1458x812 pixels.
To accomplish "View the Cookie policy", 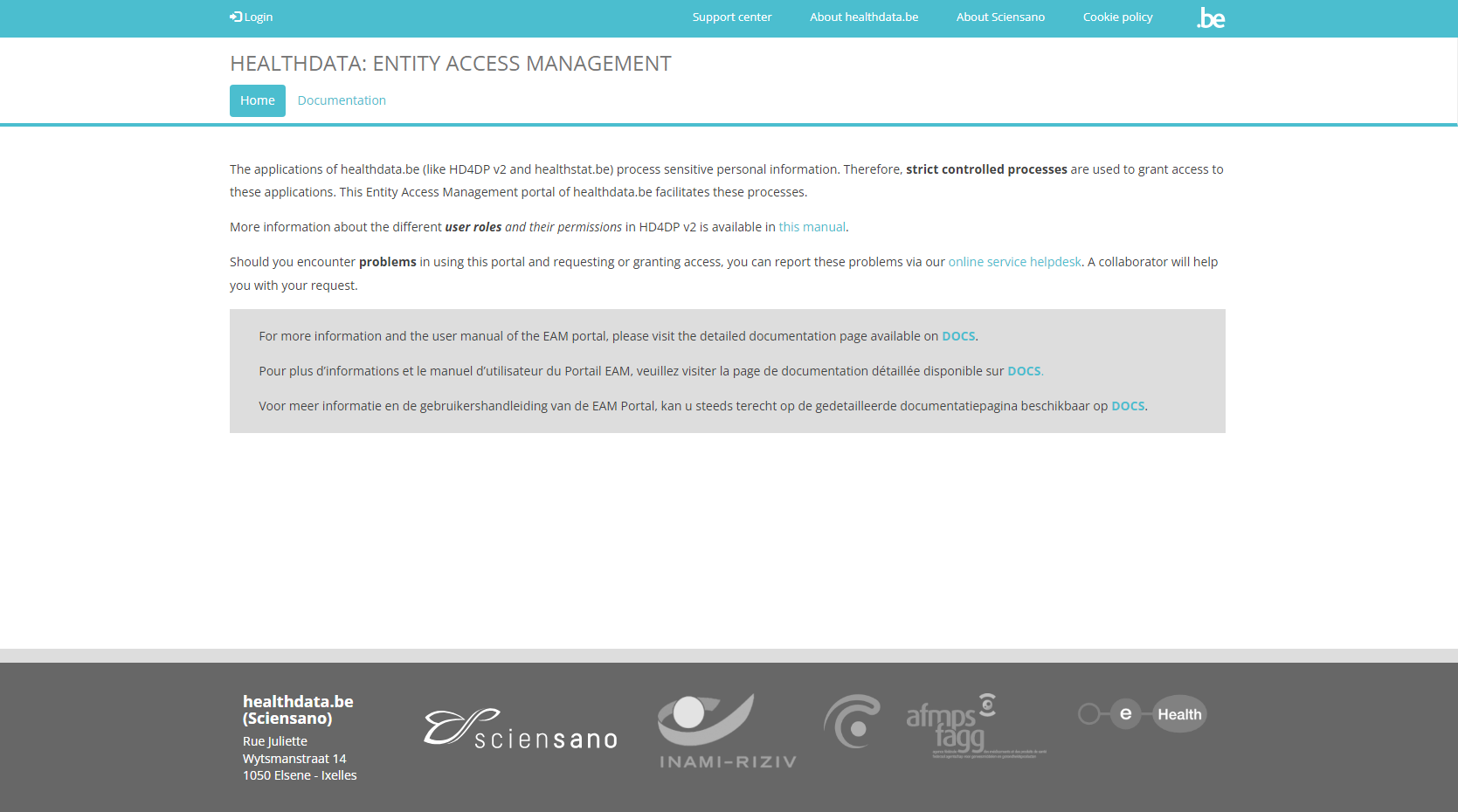I will (1117, 17).
